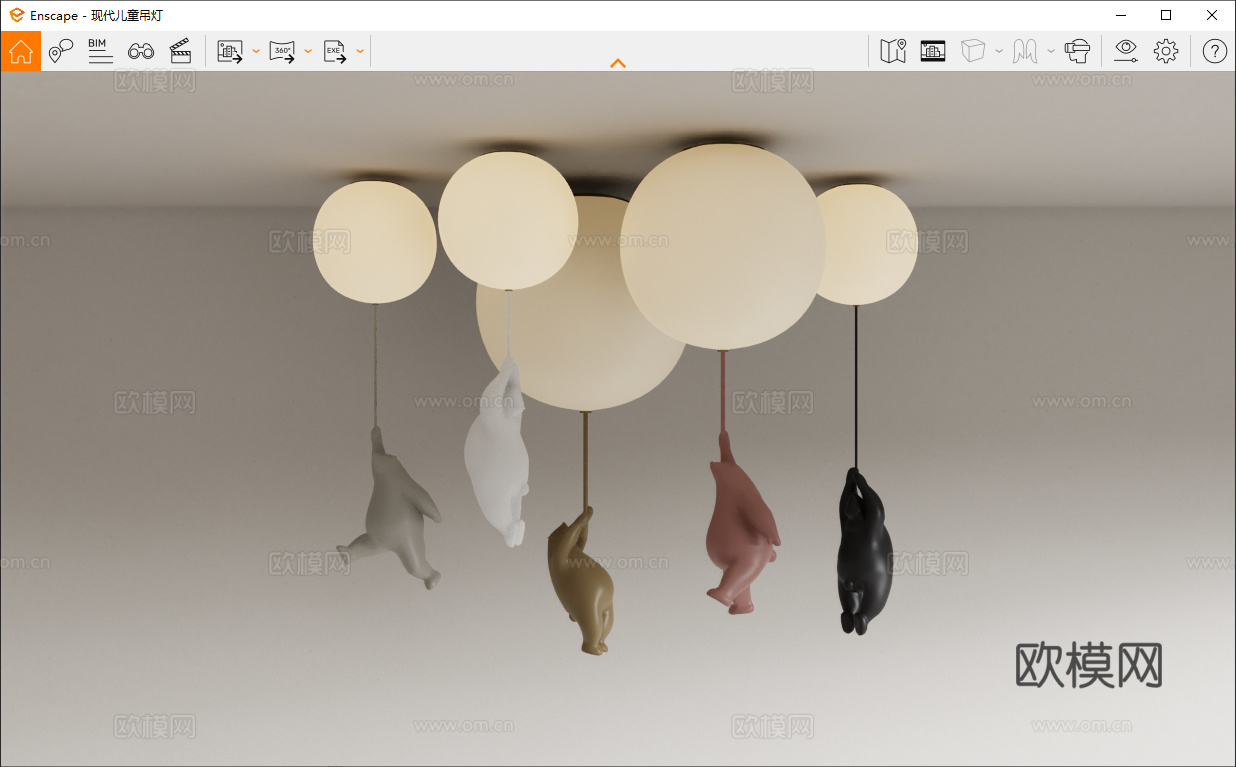Toggle Safe Frame icon
The width and height of the screenshot is (1236, 767).
[x=933, y=51]
